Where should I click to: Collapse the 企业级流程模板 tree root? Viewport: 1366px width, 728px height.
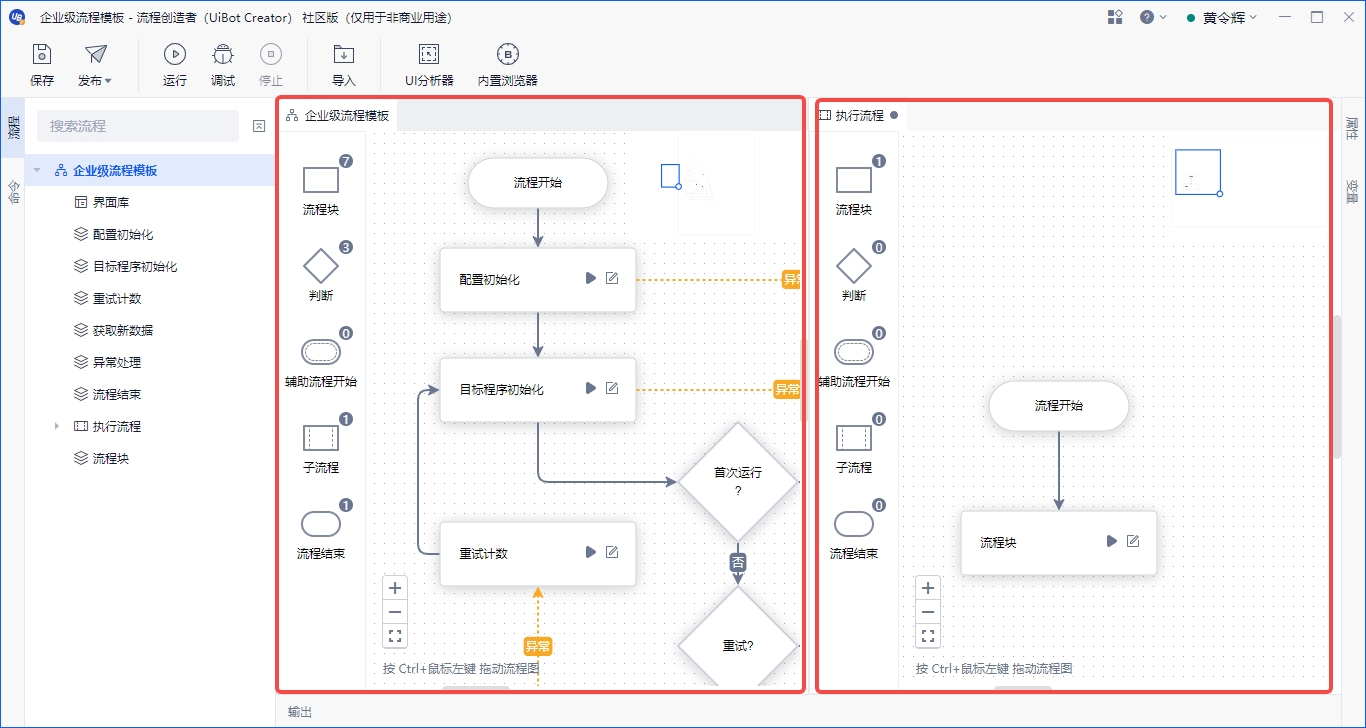37,170
